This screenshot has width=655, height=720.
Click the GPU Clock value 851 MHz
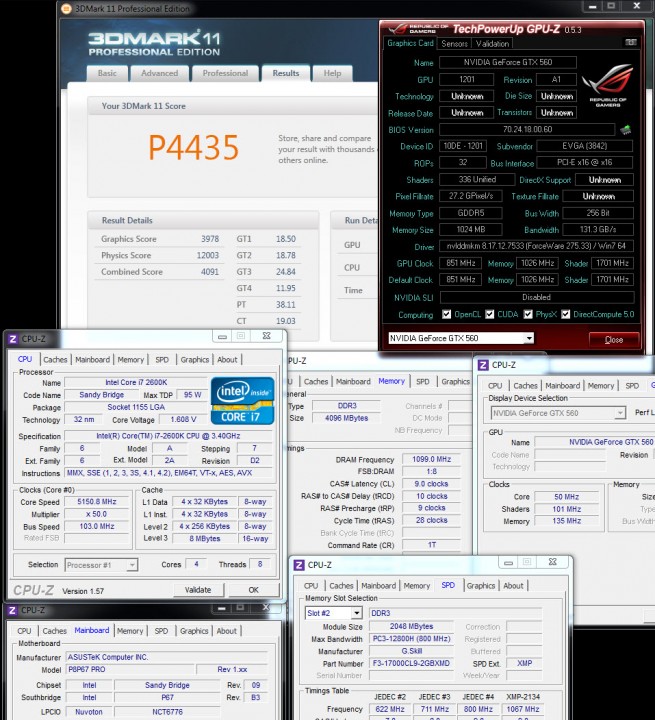click(x=461, y=263)
